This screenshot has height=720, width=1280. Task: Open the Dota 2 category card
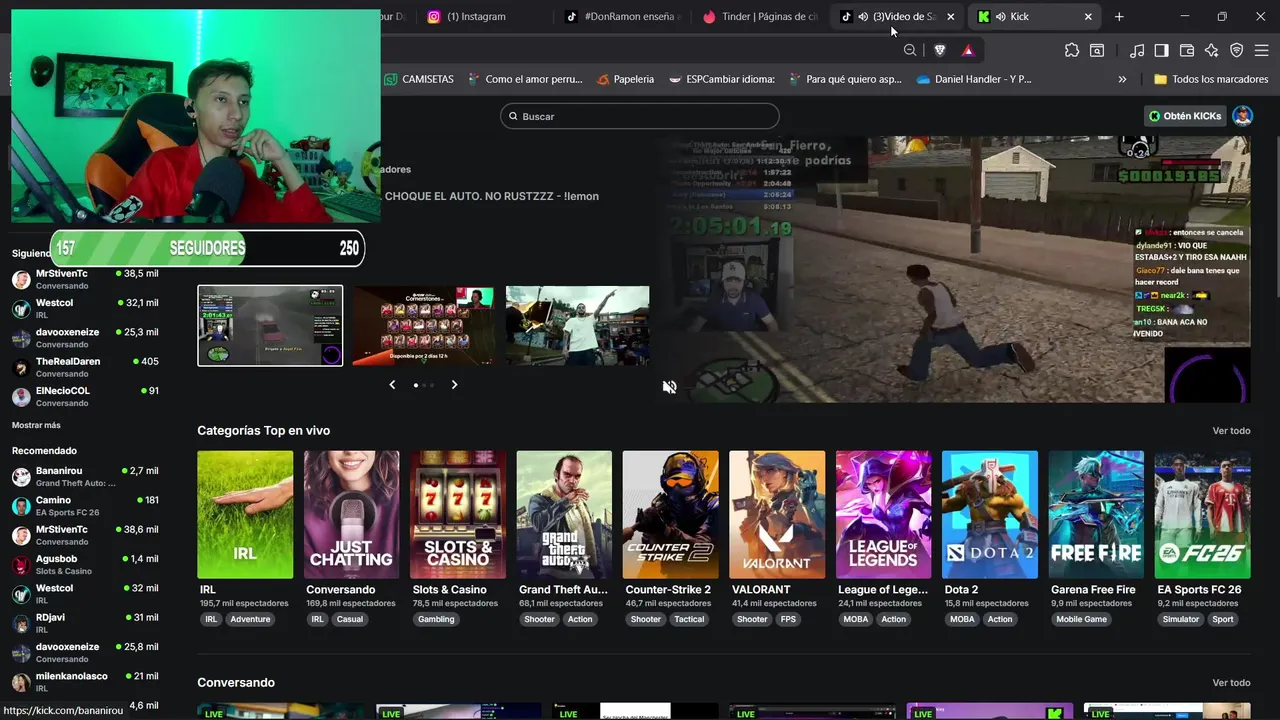(x=990, y=514)
